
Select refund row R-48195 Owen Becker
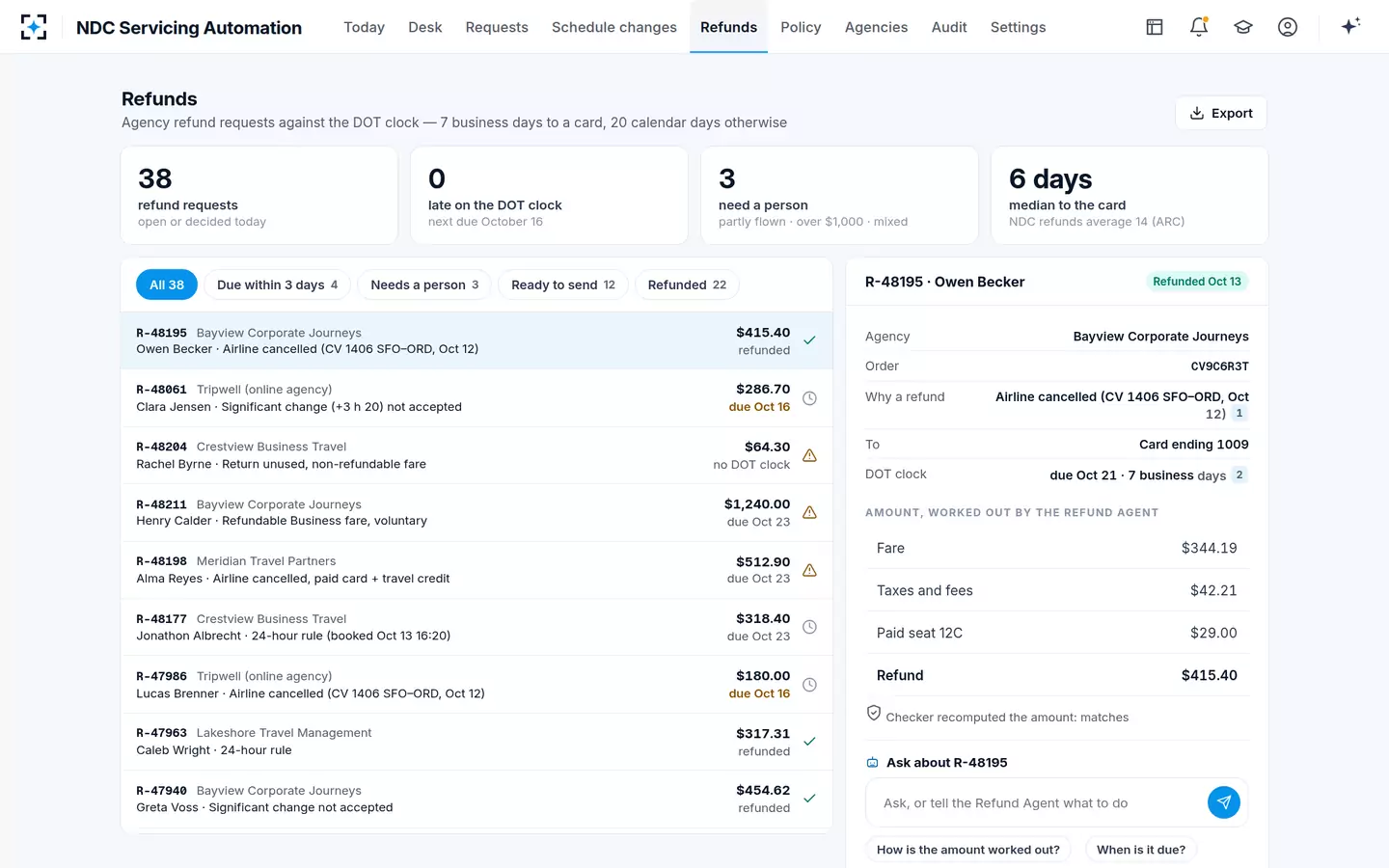477,340
